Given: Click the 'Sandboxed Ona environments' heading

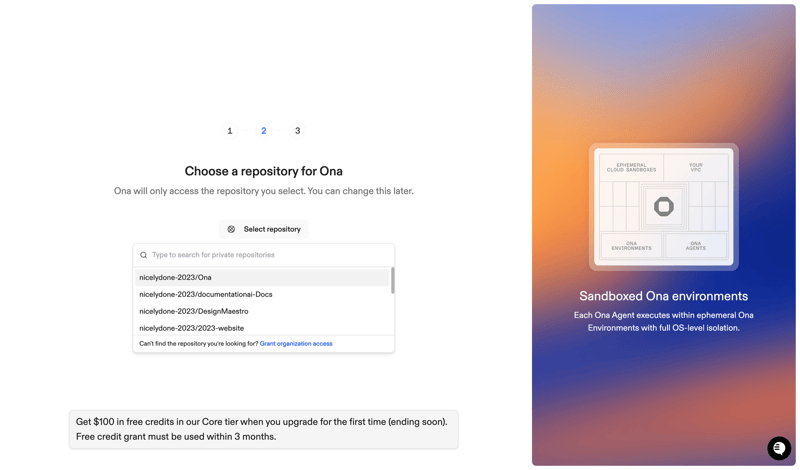Looking at the screenshot, I should [x=663, y=296].
